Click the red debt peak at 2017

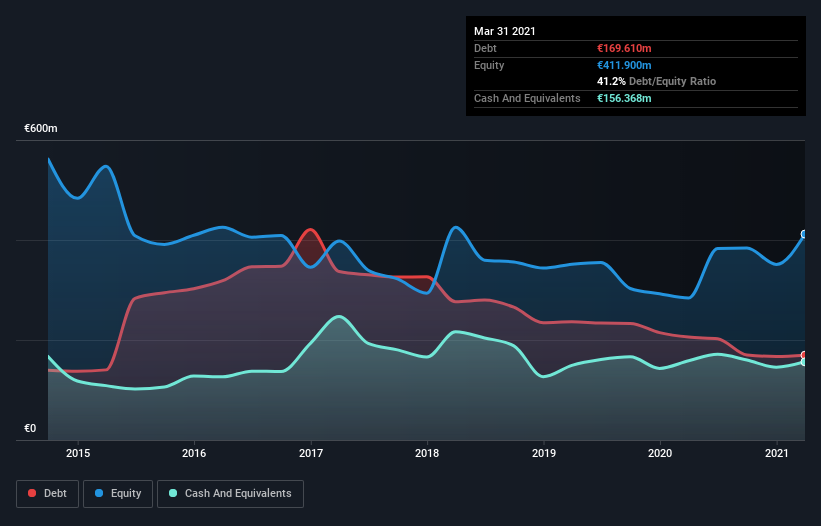[x=311, y=230]
